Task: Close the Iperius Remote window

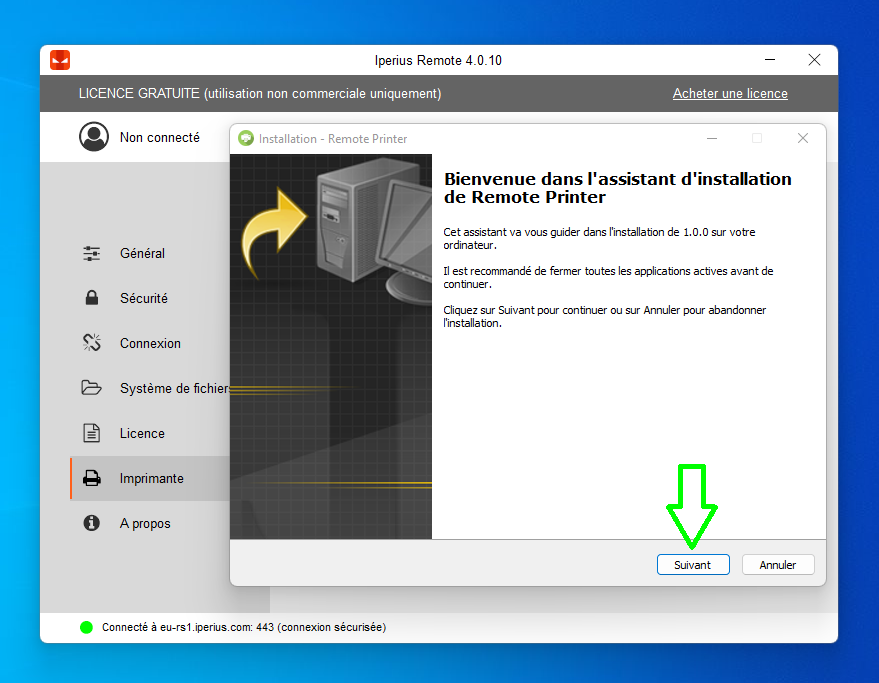Action: [815, 60]
